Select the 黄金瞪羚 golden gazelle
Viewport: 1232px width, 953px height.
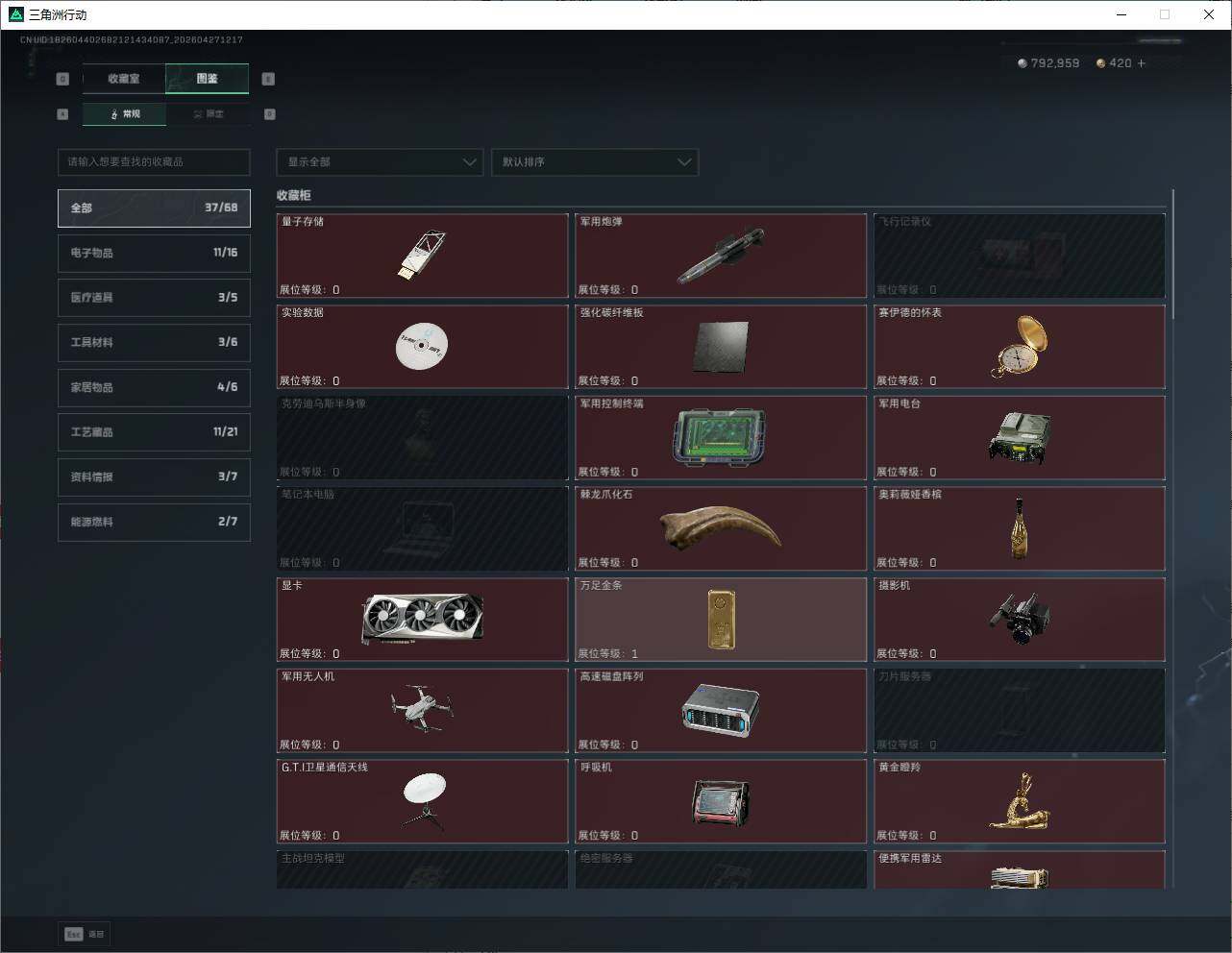1020,801
